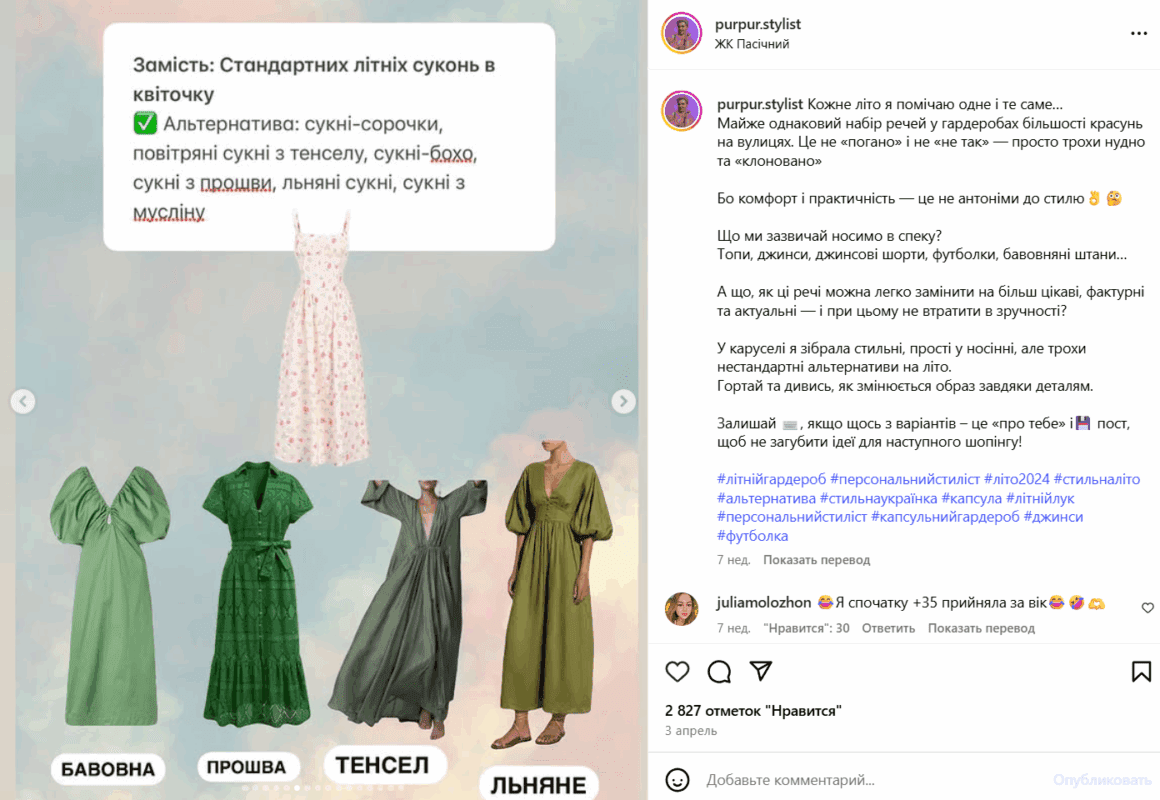
Task: Like juliamolozhon's comment with small heart
Action: [1147, 608]
